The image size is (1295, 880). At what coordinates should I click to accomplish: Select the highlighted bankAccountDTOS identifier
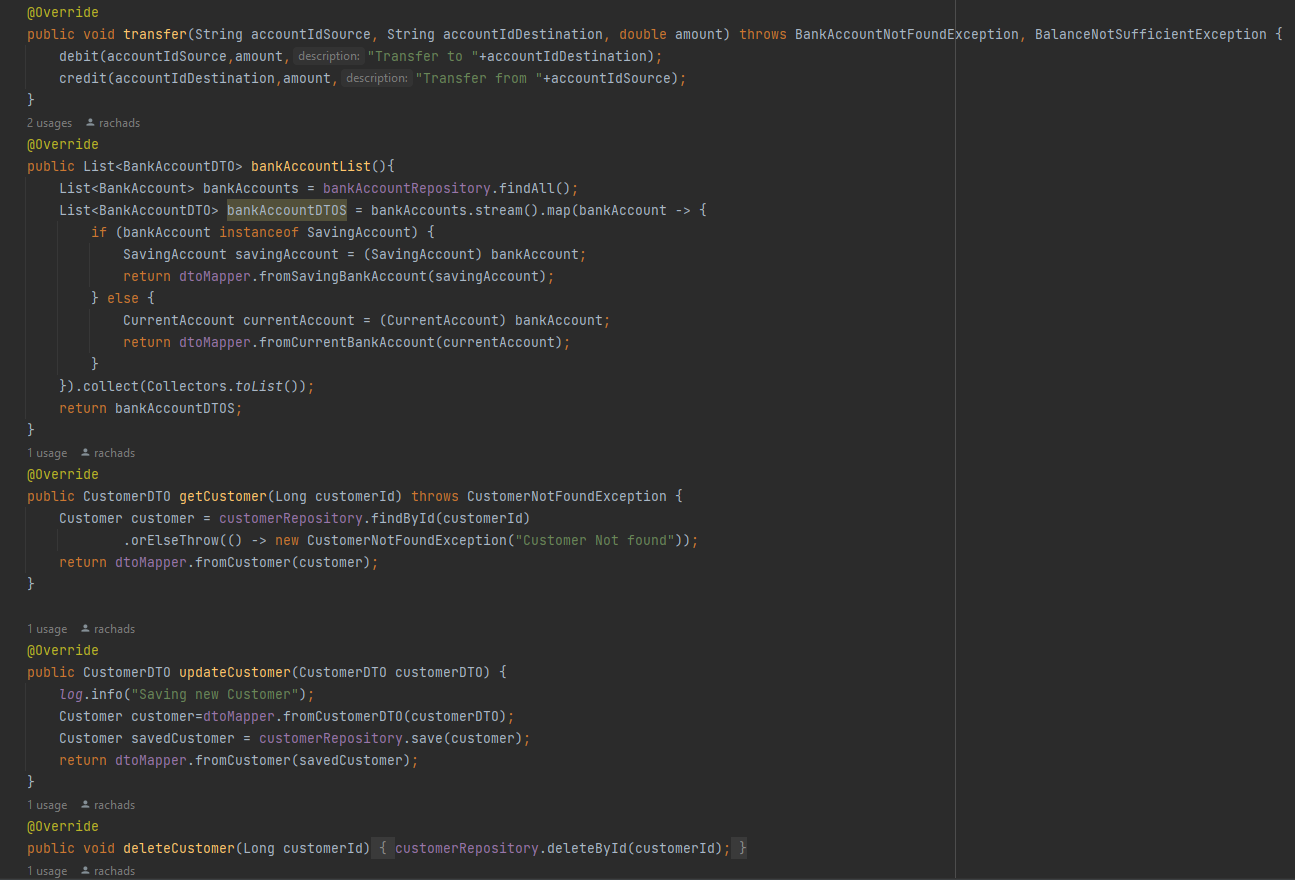[x=286, y=210]
